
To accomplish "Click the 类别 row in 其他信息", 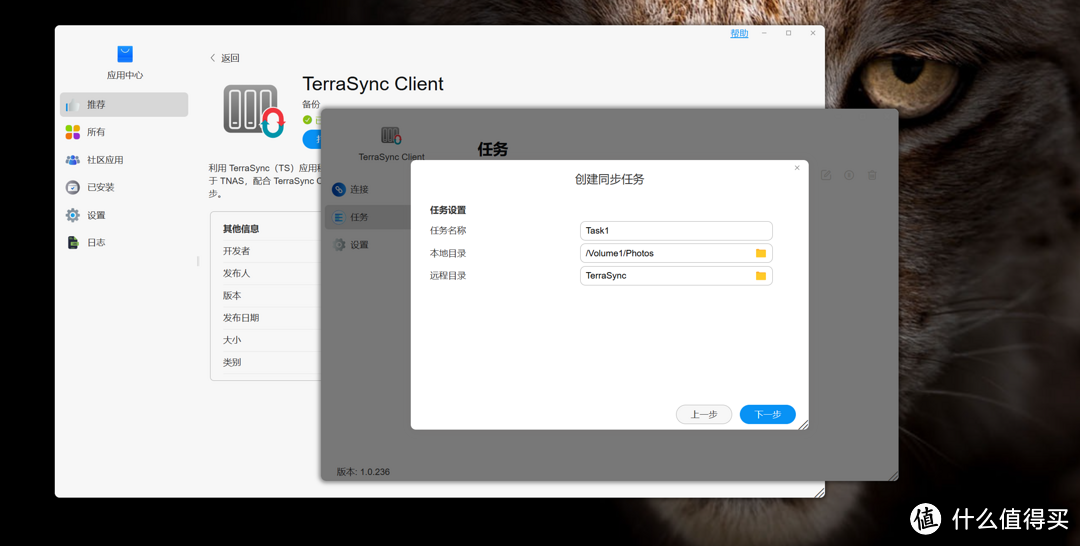I will 271,362.
